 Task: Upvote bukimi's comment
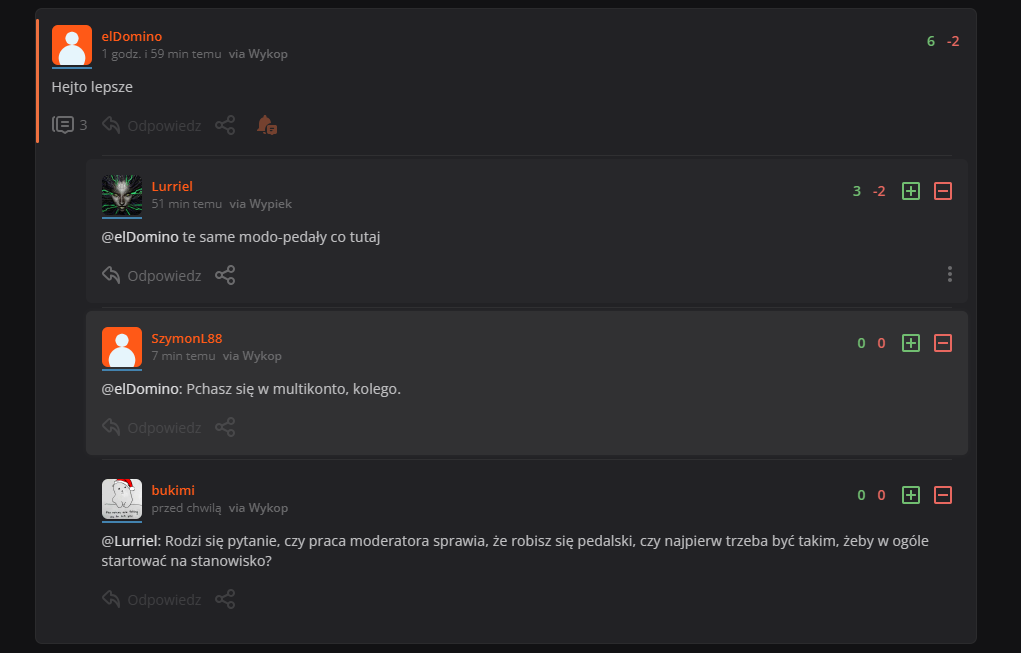click(910, 495)
